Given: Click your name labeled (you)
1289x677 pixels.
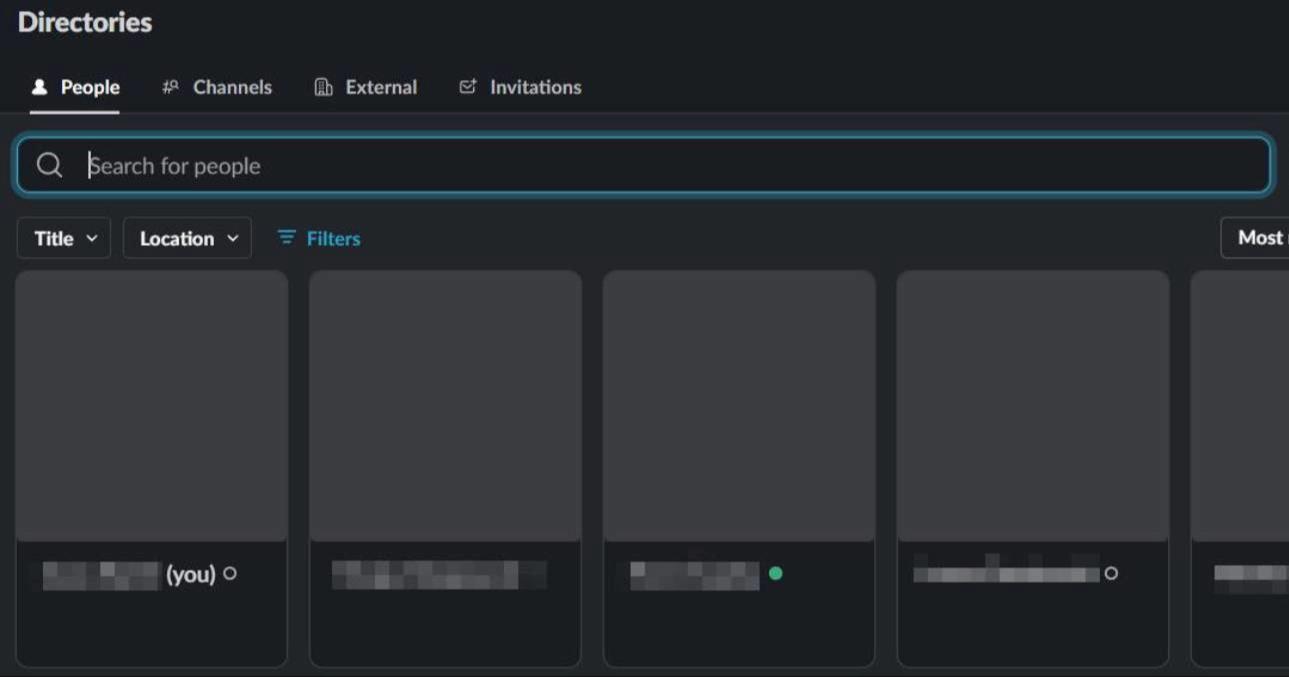Looking at the screenshot, I should [x=128, y=574].
